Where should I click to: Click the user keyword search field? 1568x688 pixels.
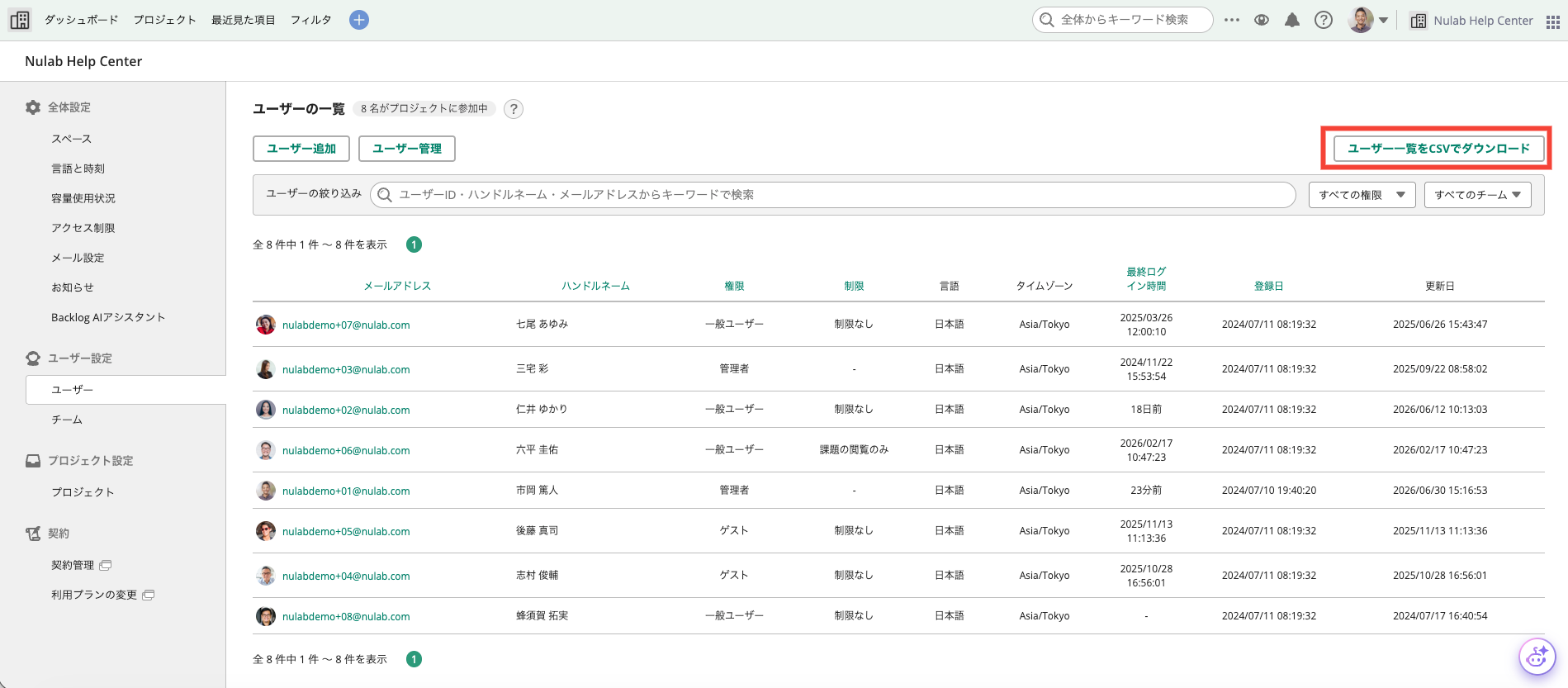click(833, 195)
